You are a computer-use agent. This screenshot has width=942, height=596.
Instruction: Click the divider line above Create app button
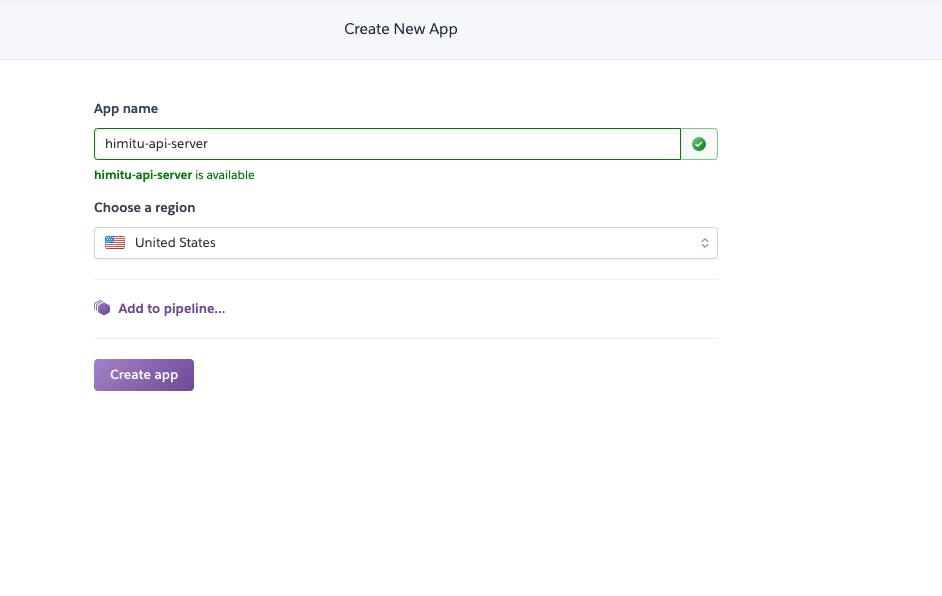point(406,338)
